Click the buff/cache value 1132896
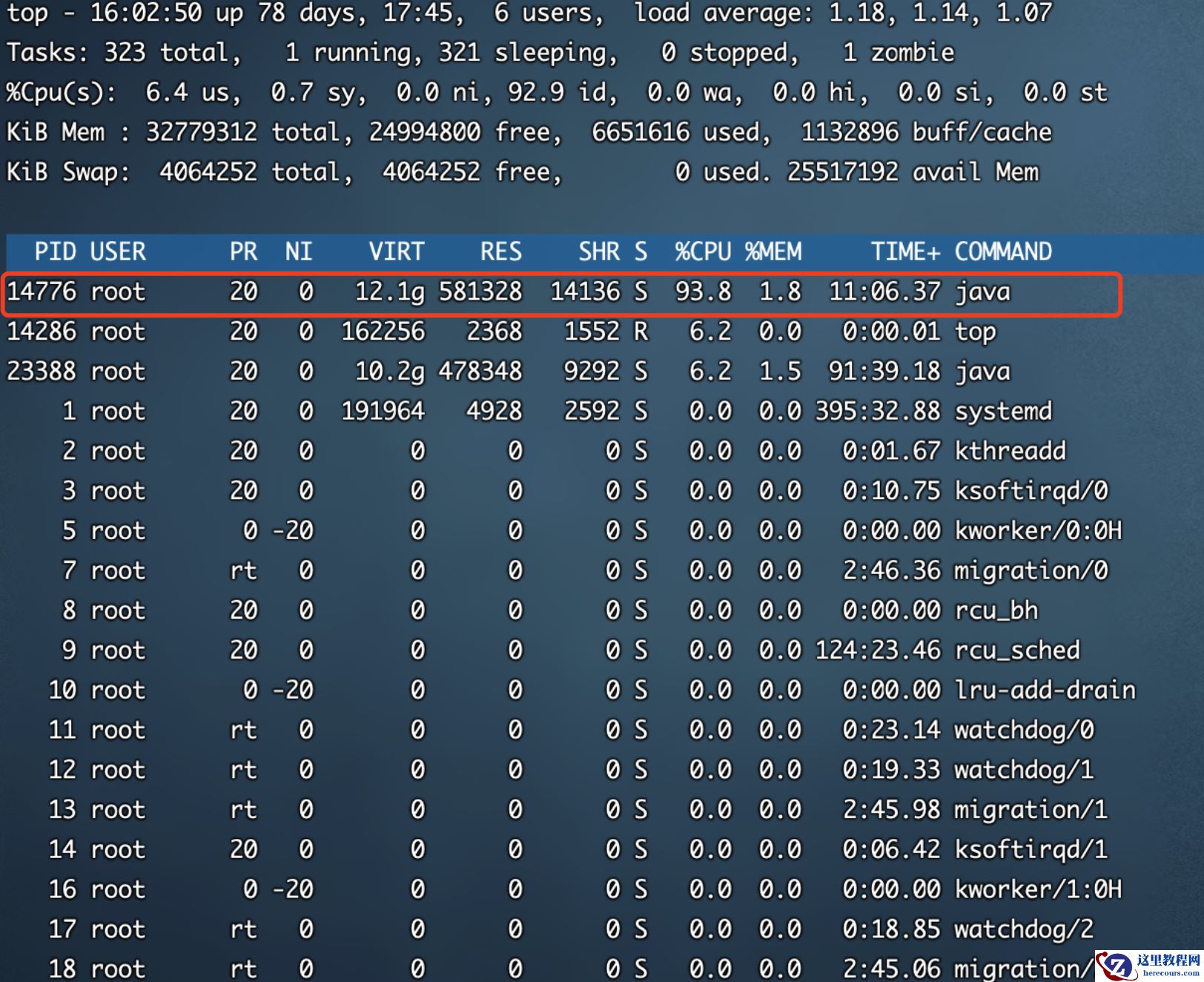The image size is (1204, 982). (x=850, y=133)
